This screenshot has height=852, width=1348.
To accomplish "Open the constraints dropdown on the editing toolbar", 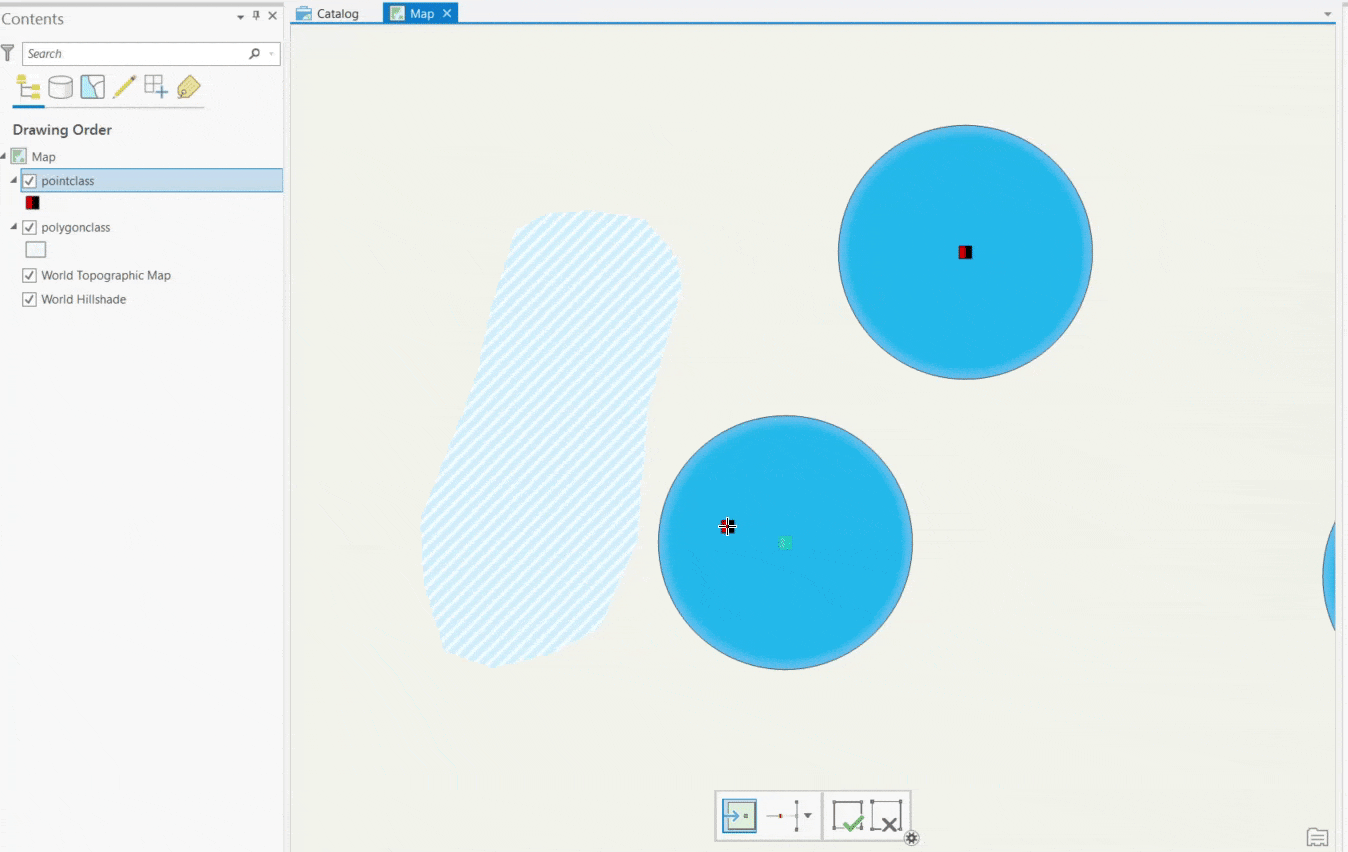I will coord(808,815).
